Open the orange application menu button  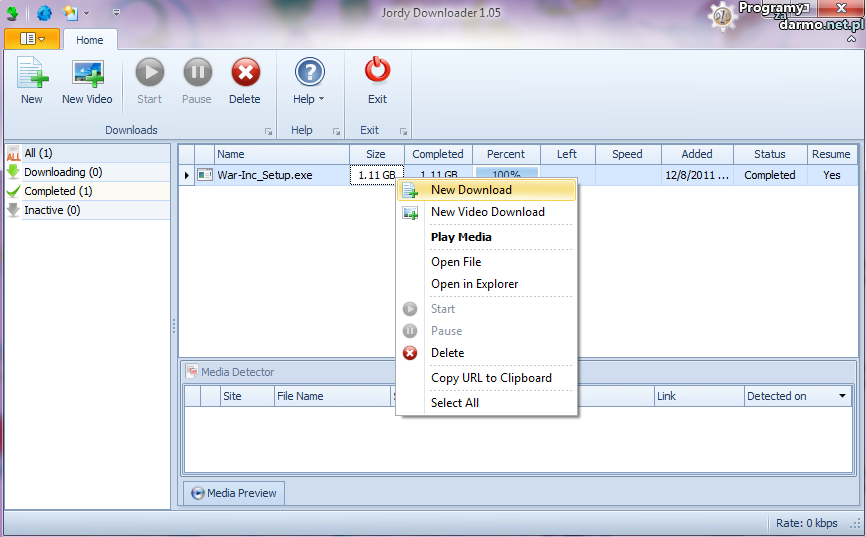[32, 39]
